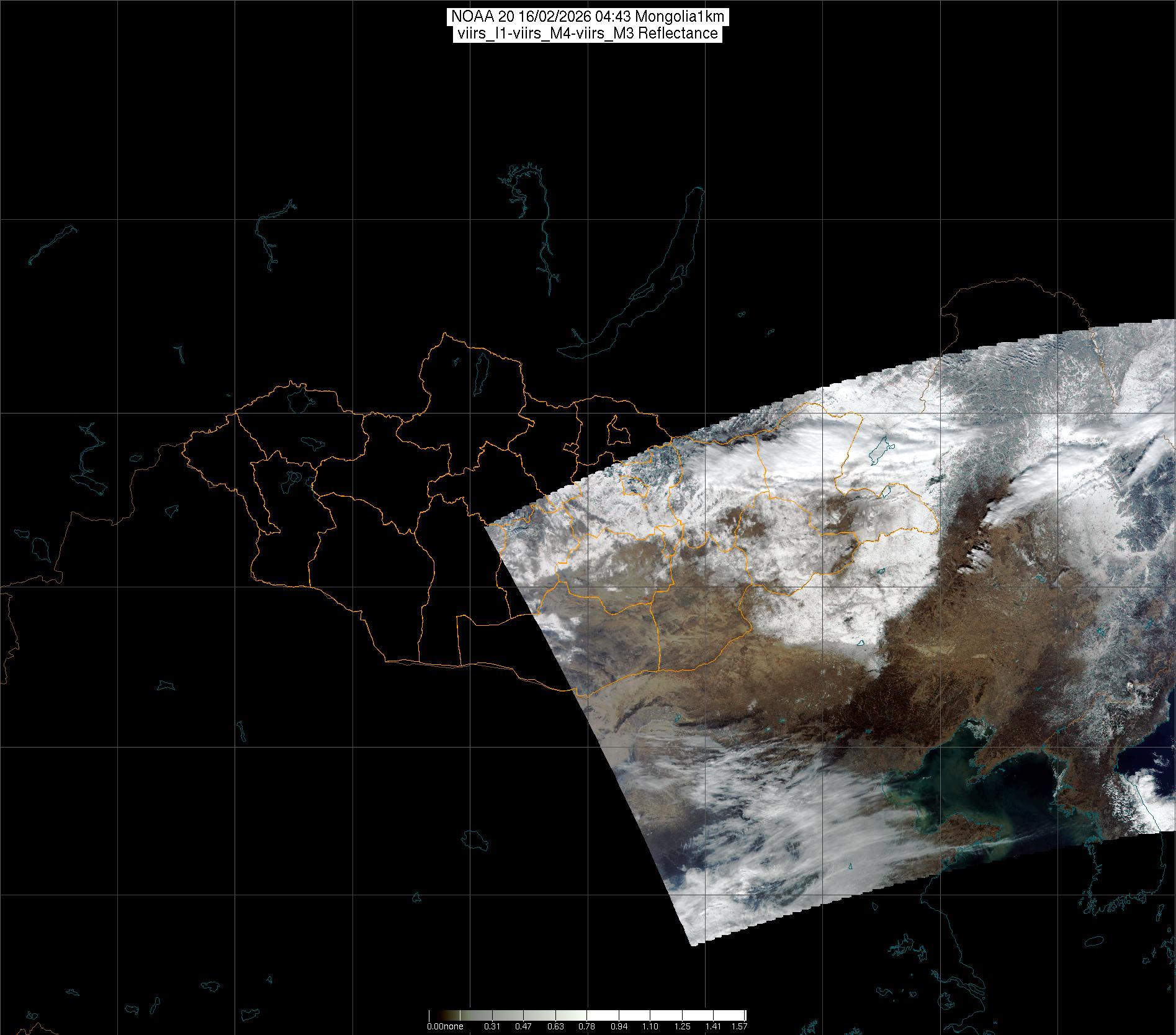This screenshot has height=1035, width=1176.
Task: Click the viirs Reflectance band subtitle
Action: (587, 34)
